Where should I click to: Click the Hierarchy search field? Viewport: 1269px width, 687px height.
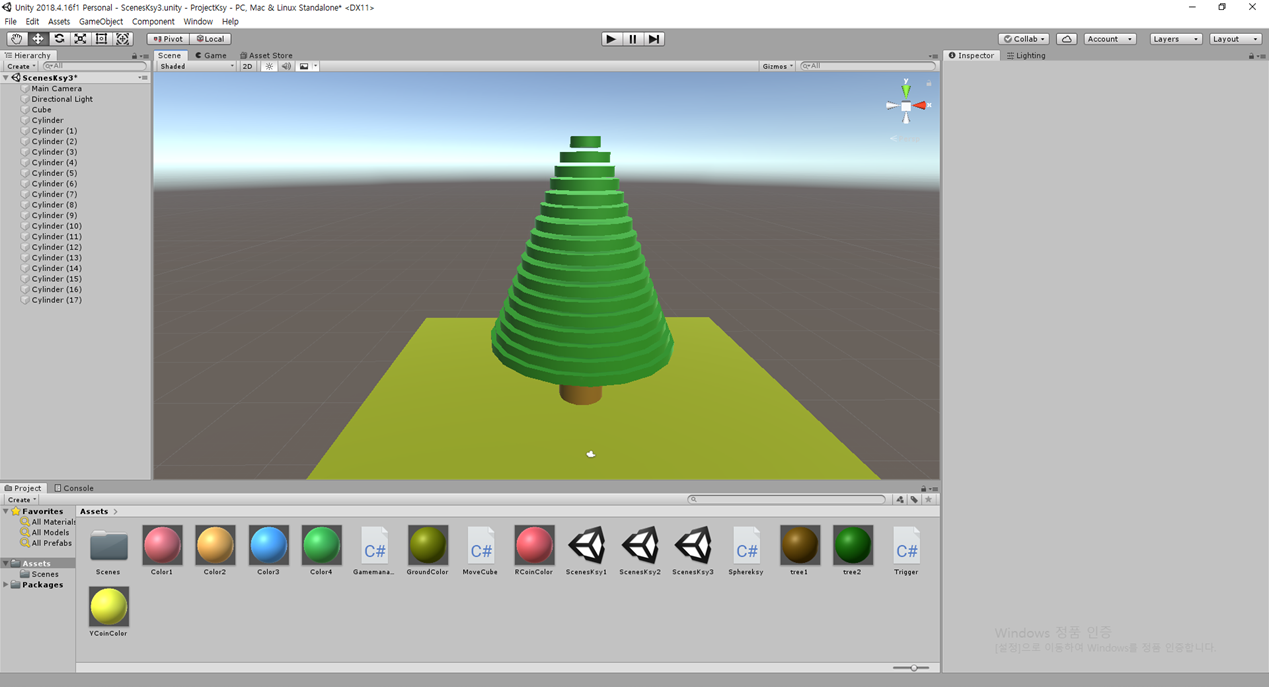(94, 66)
